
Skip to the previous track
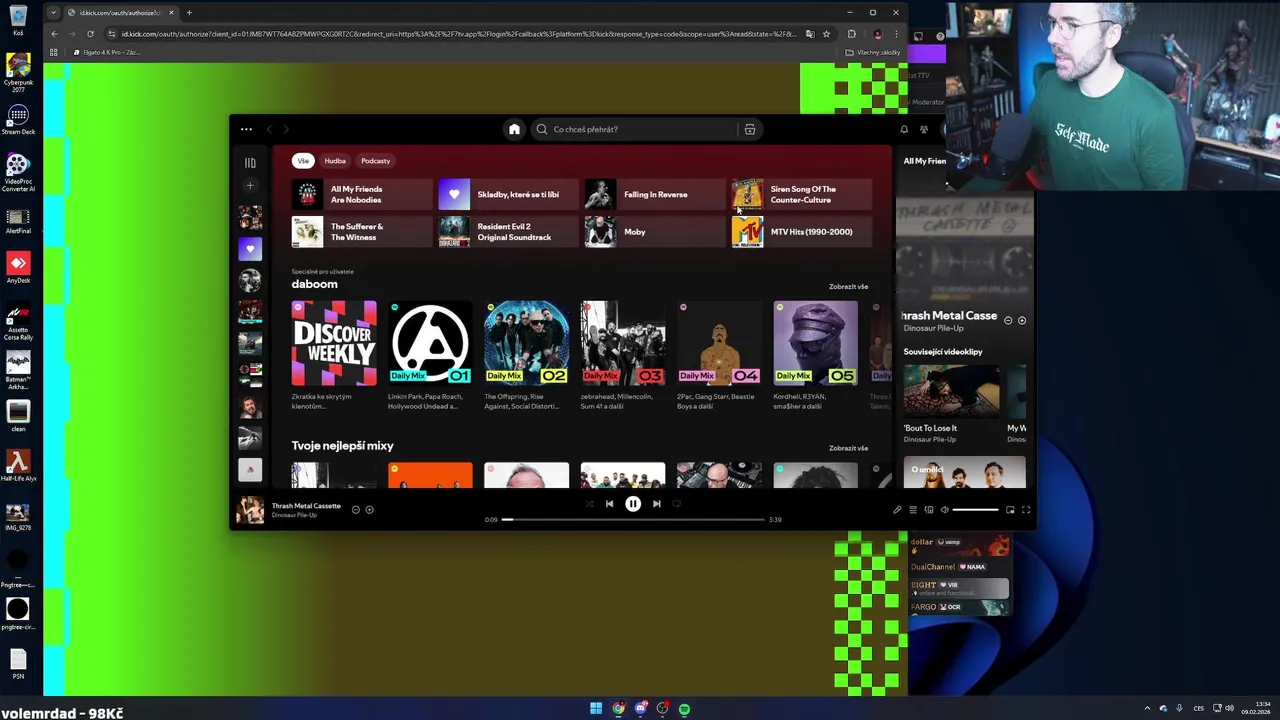click(x=609, y=504)
